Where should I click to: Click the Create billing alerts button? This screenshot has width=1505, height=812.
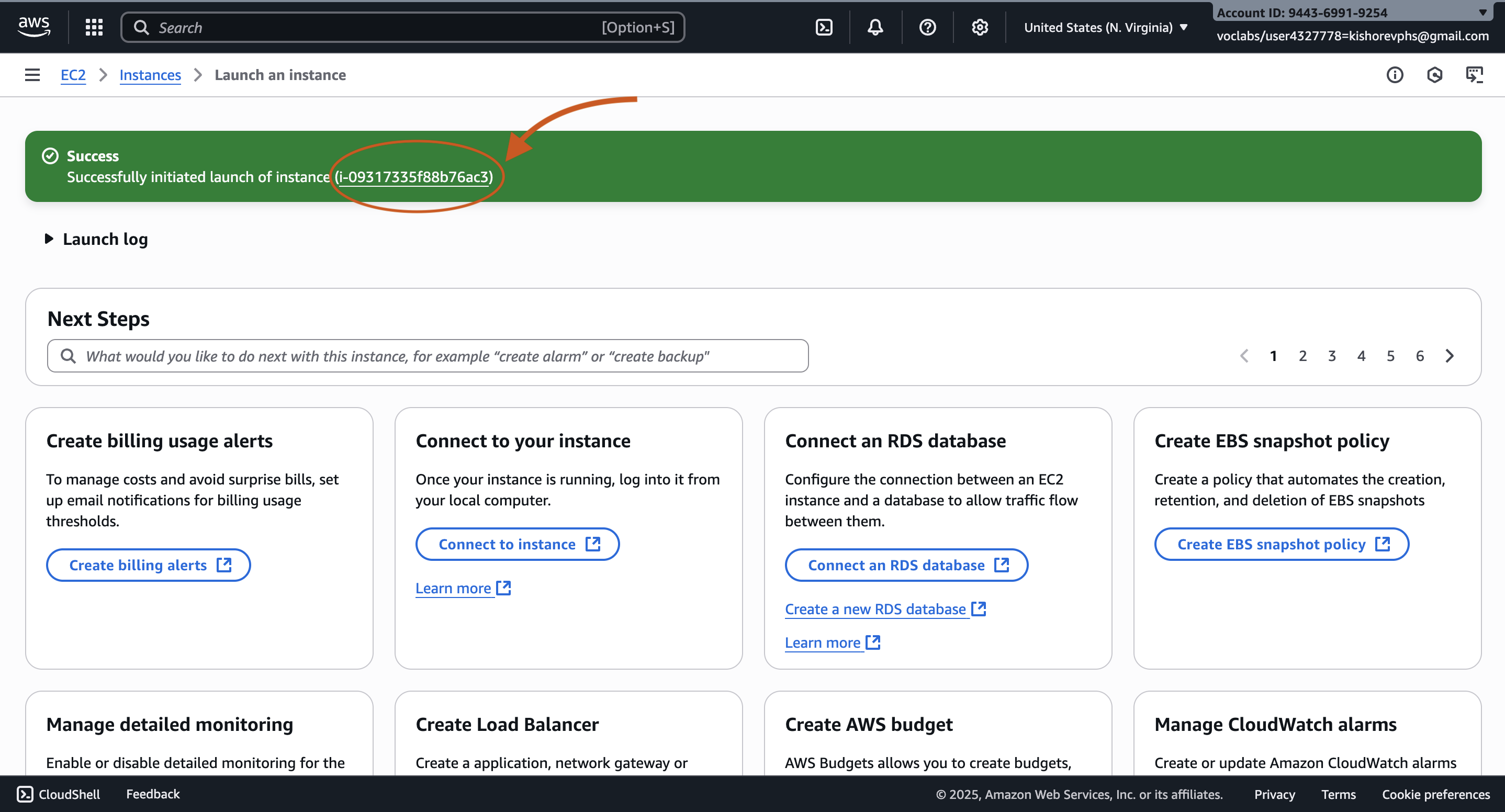[x=148, y=565]
